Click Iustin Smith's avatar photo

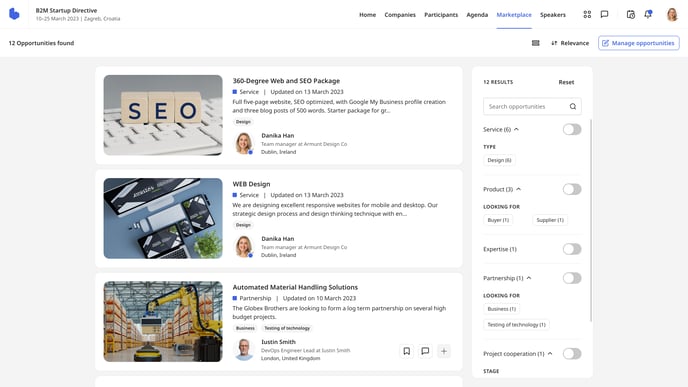(x=244, y=350)
